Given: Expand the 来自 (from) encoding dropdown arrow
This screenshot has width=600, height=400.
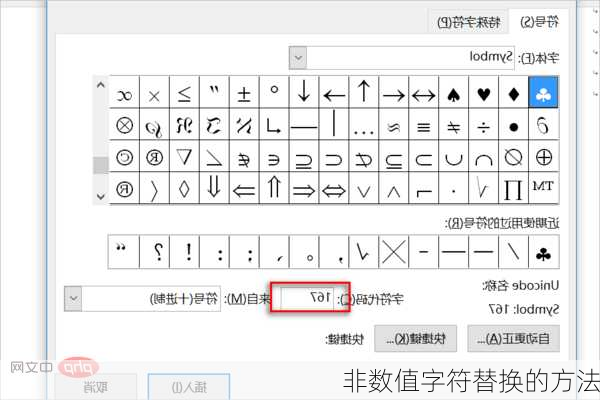Looking at the screenshot, I should (73, 298).
